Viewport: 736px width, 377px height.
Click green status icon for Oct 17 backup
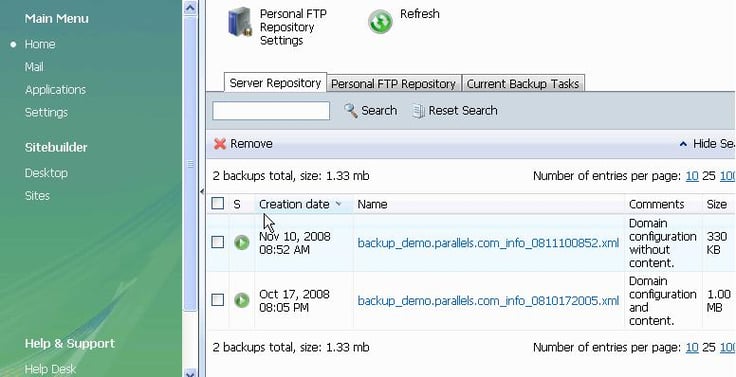[x=242, y=300]
